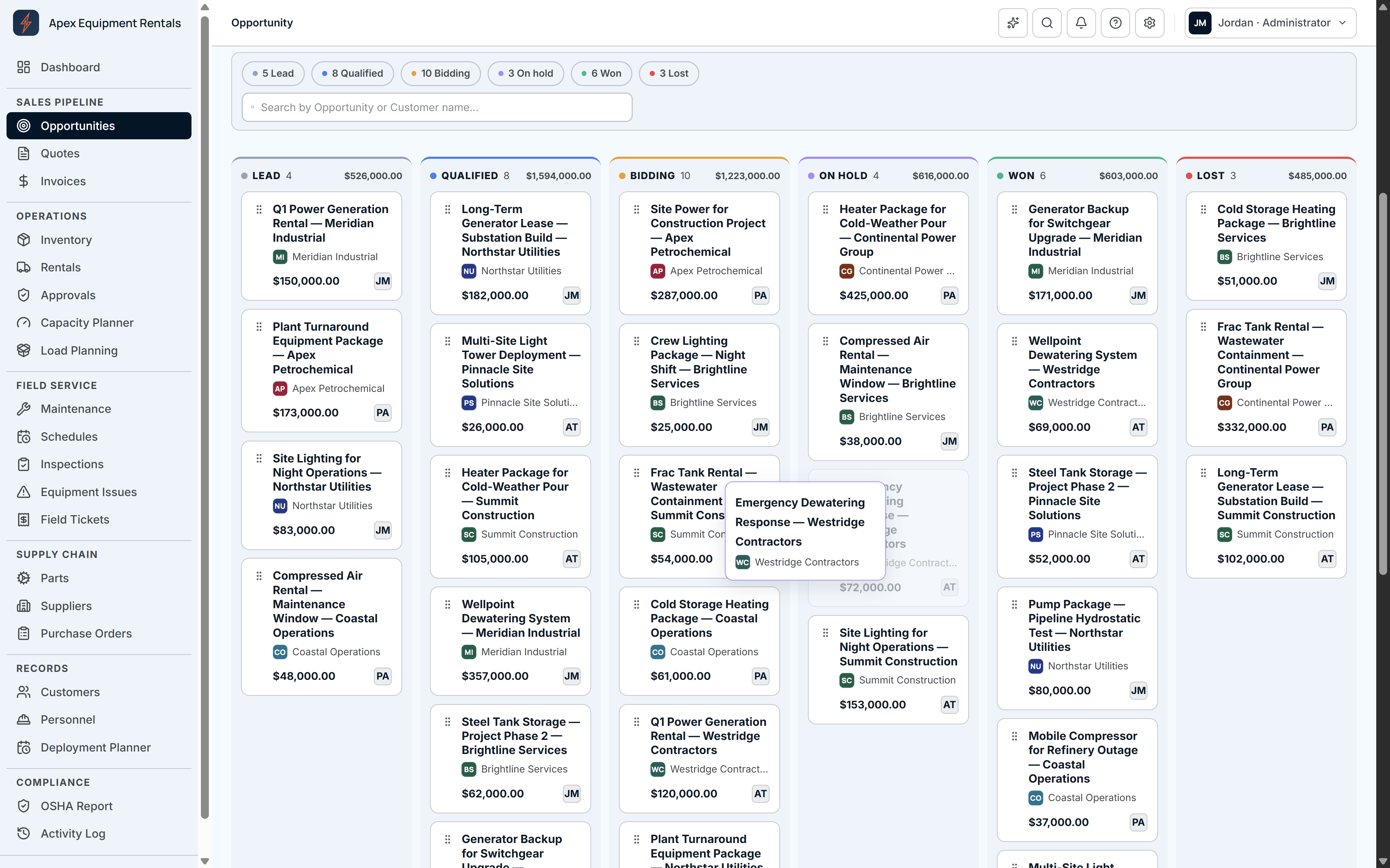Open the search icon in top bar

click(x=1046, y=23)
